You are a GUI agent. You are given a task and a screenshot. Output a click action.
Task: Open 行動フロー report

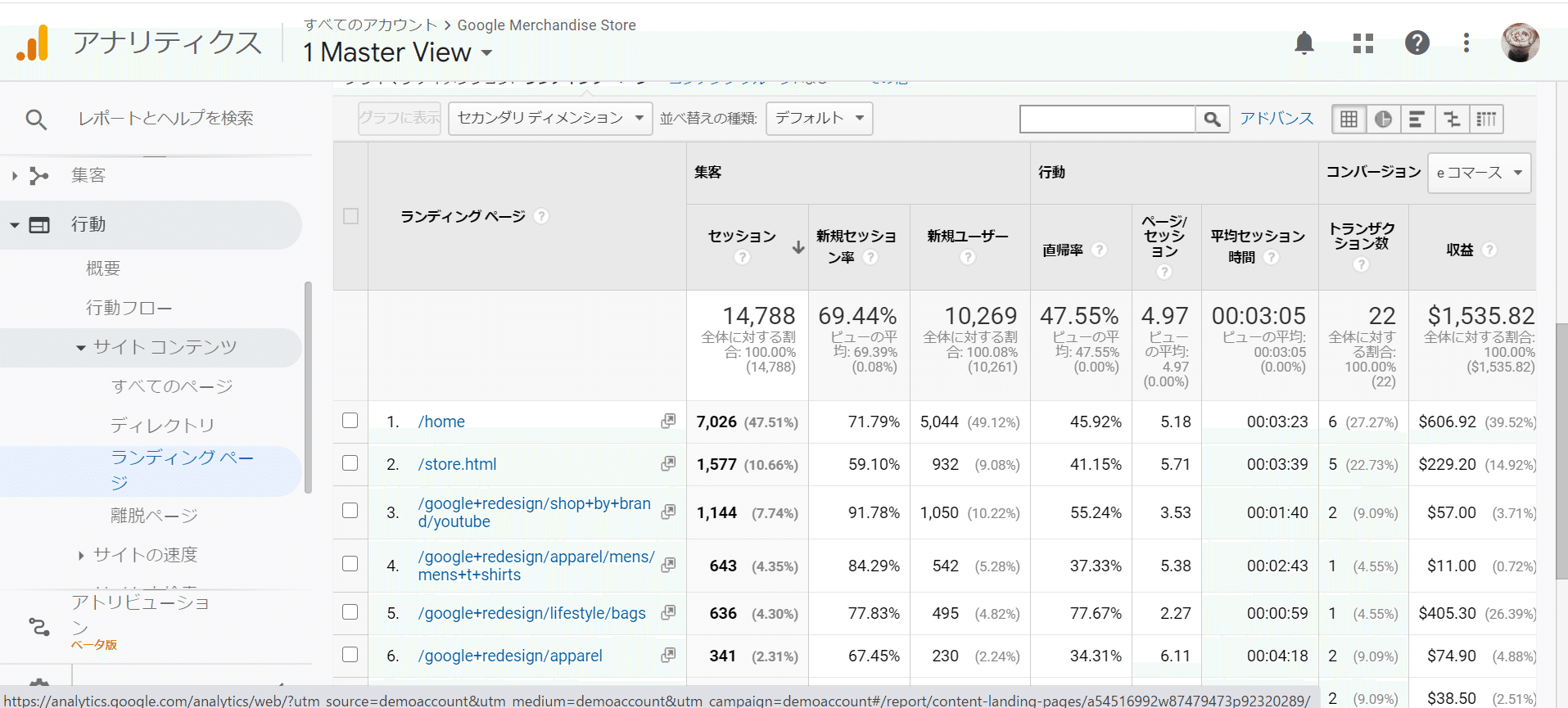(129, 308)
